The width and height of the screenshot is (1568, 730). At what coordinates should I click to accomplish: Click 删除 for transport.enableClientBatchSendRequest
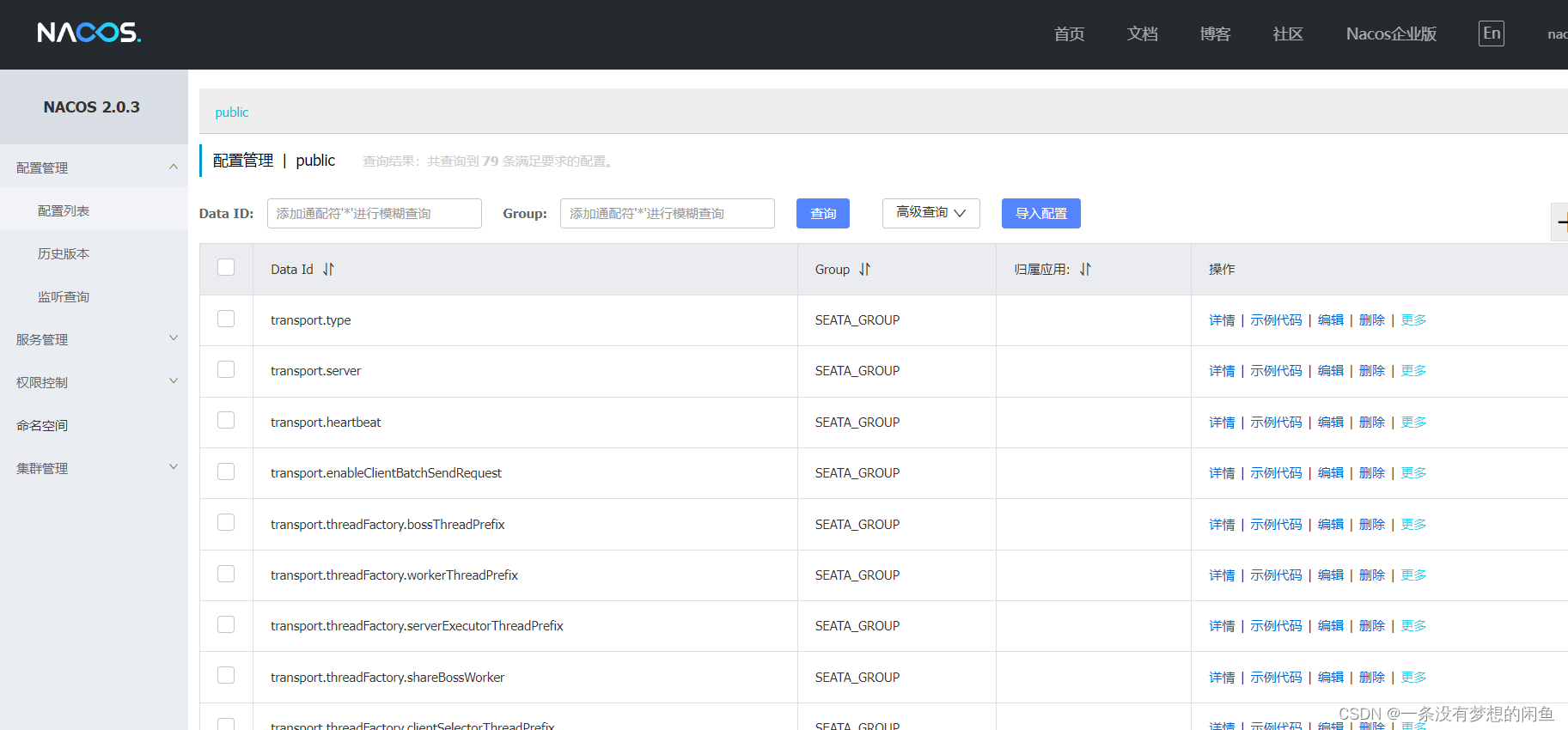(1372, 473)
